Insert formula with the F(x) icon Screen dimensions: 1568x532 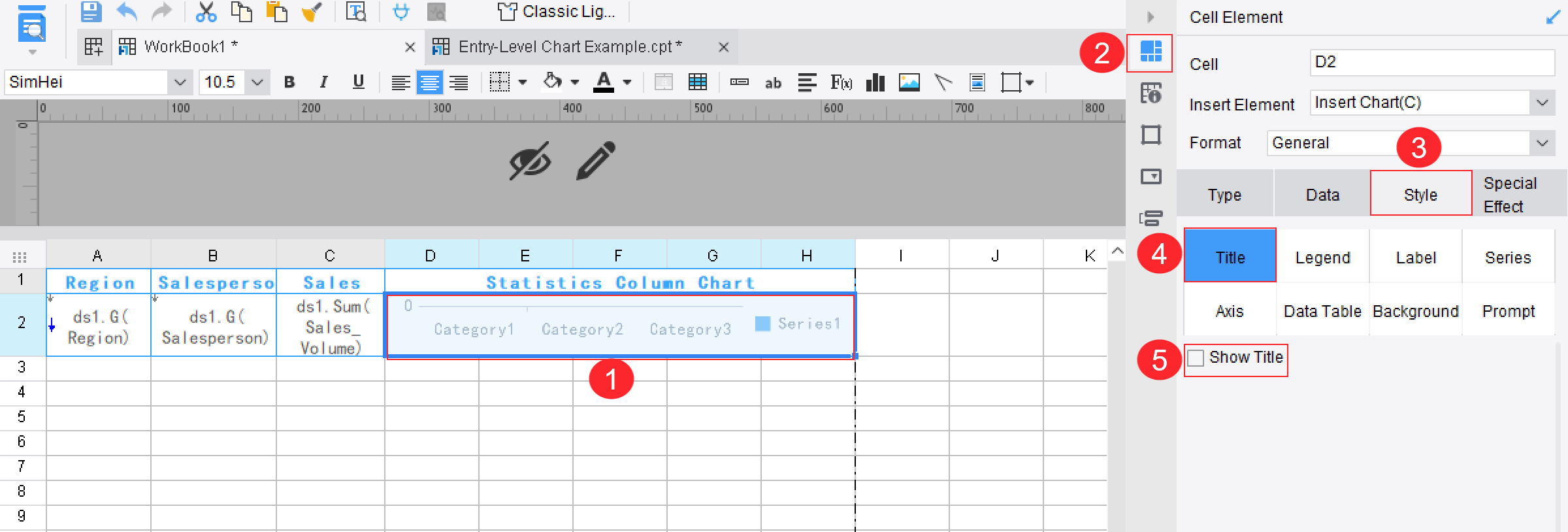click(x=841, y=82)
